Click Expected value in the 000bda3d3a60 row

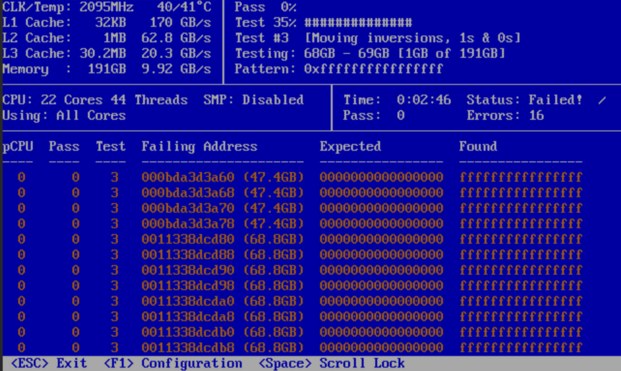pos(381,177)
